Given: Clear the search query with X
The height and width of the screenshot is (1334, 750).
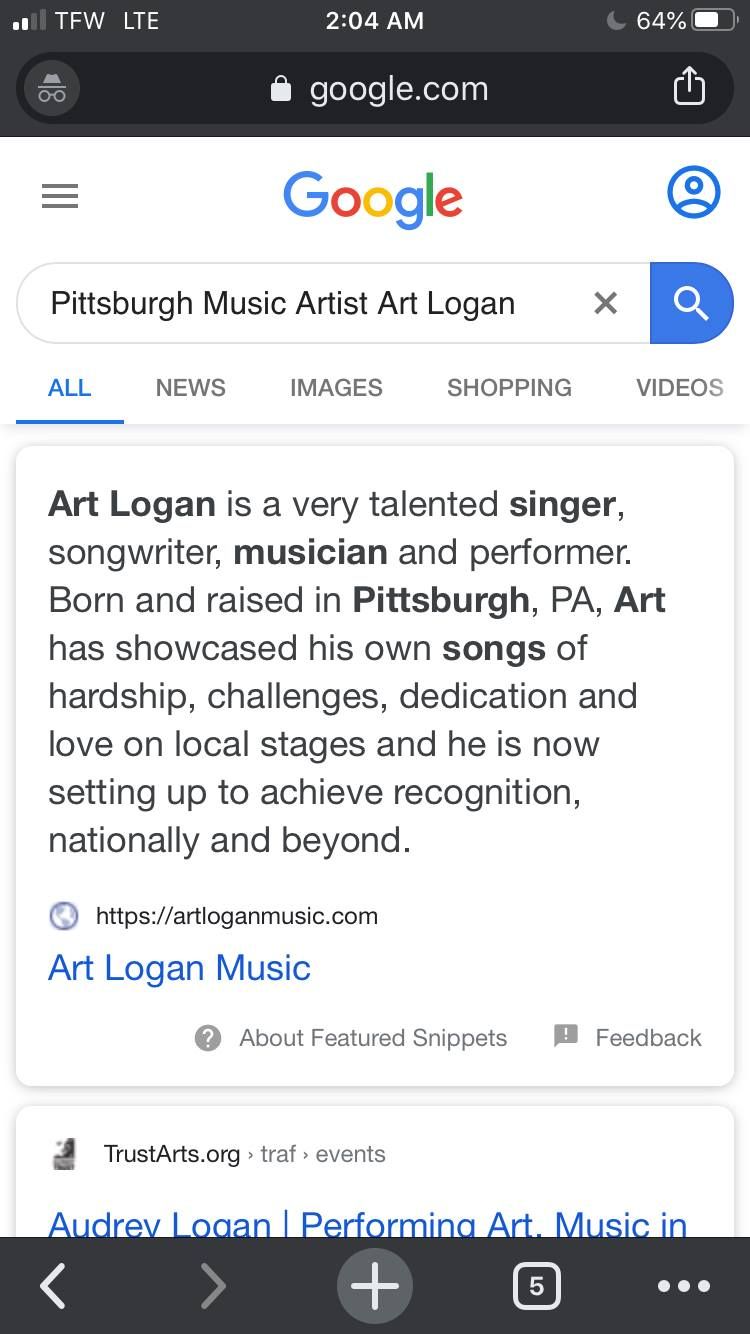Looking at the screenshot, I should click(605, 303).
